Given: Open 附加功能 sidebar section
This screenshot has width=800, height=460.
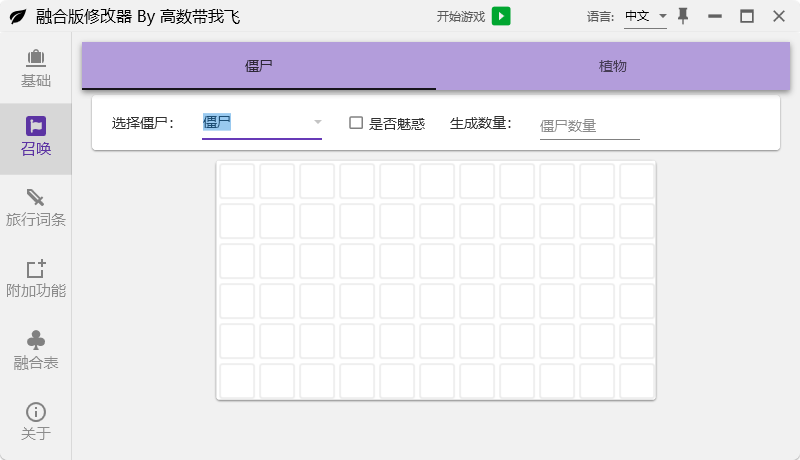Looking at the screenshot, I should (x=36, y=279).
